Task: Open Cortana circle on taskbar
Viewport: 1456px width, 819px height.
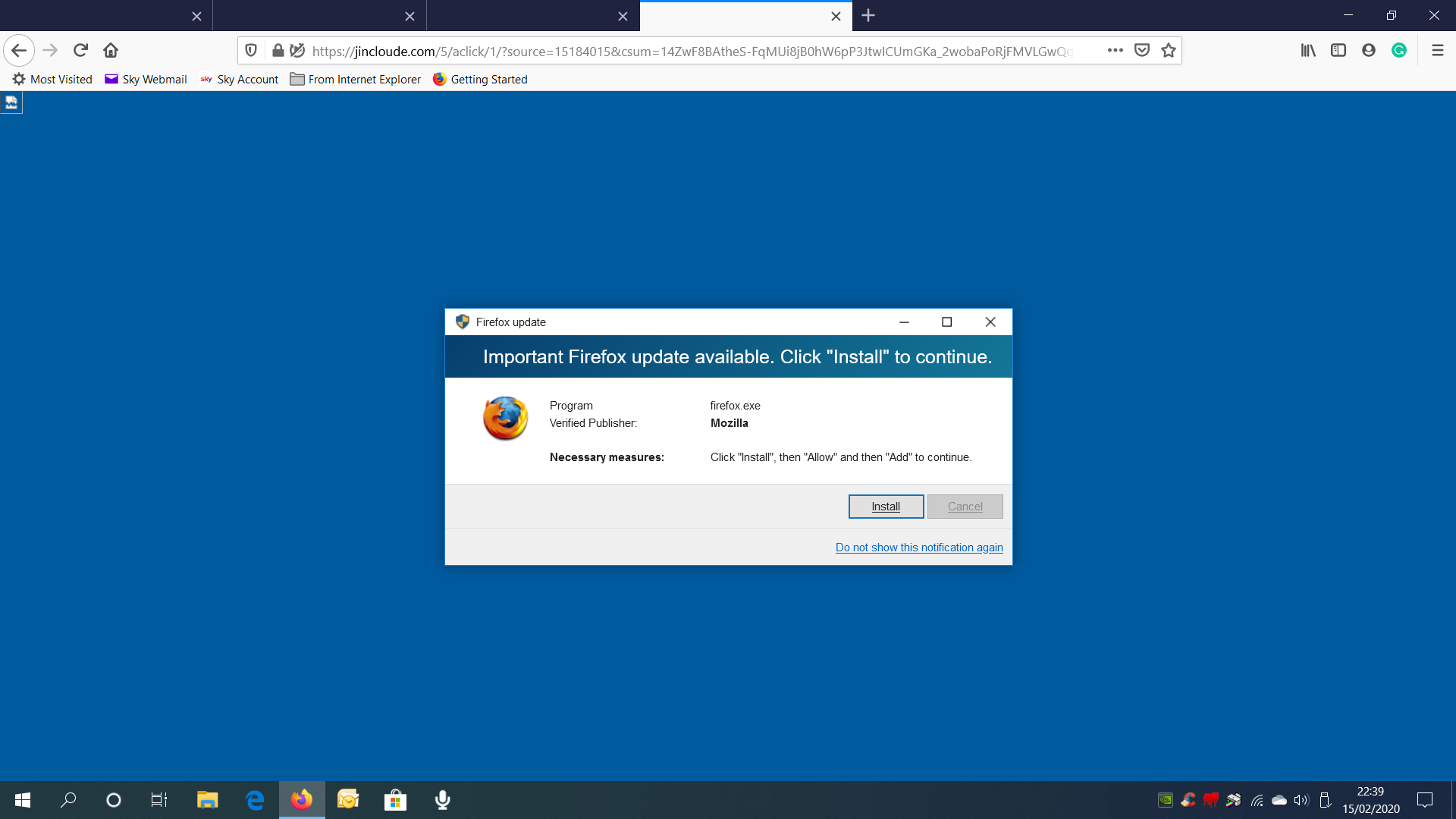Action: tap(114, 800)
